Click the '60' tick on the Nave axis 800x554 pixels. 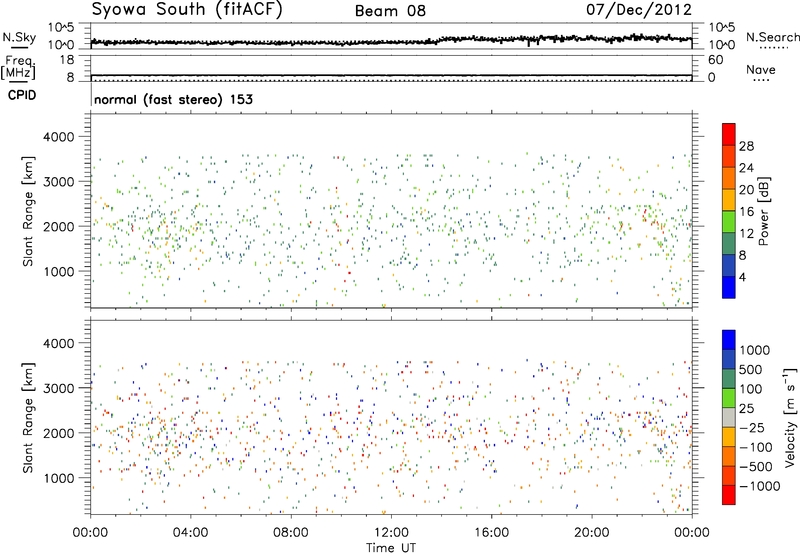pos(715,60)
